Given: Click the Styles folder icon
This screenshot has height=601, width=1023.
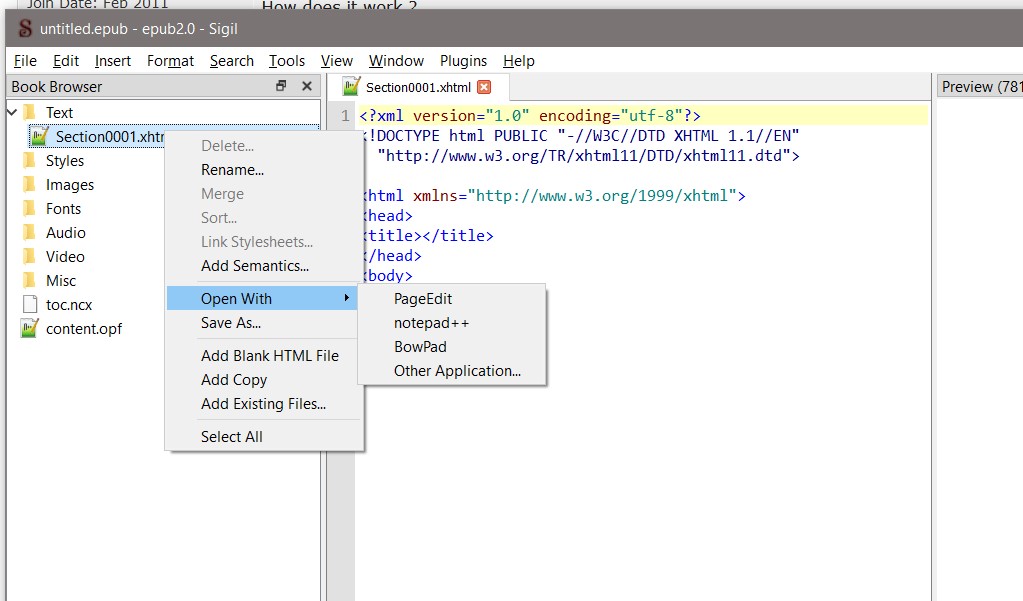Looking at the screenshot, I should click(29, 161).
